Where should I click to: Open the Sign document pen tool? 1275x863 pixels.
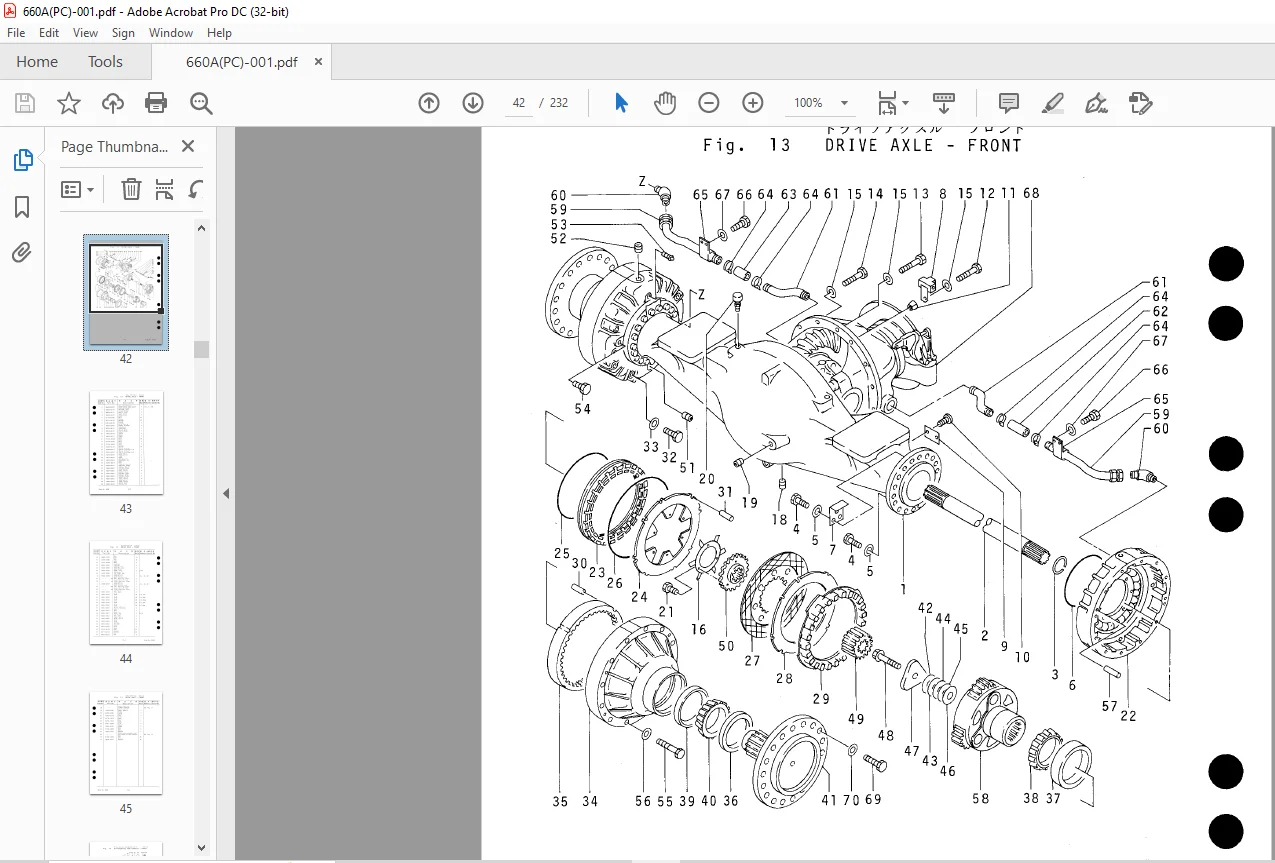pos(1096,103)
